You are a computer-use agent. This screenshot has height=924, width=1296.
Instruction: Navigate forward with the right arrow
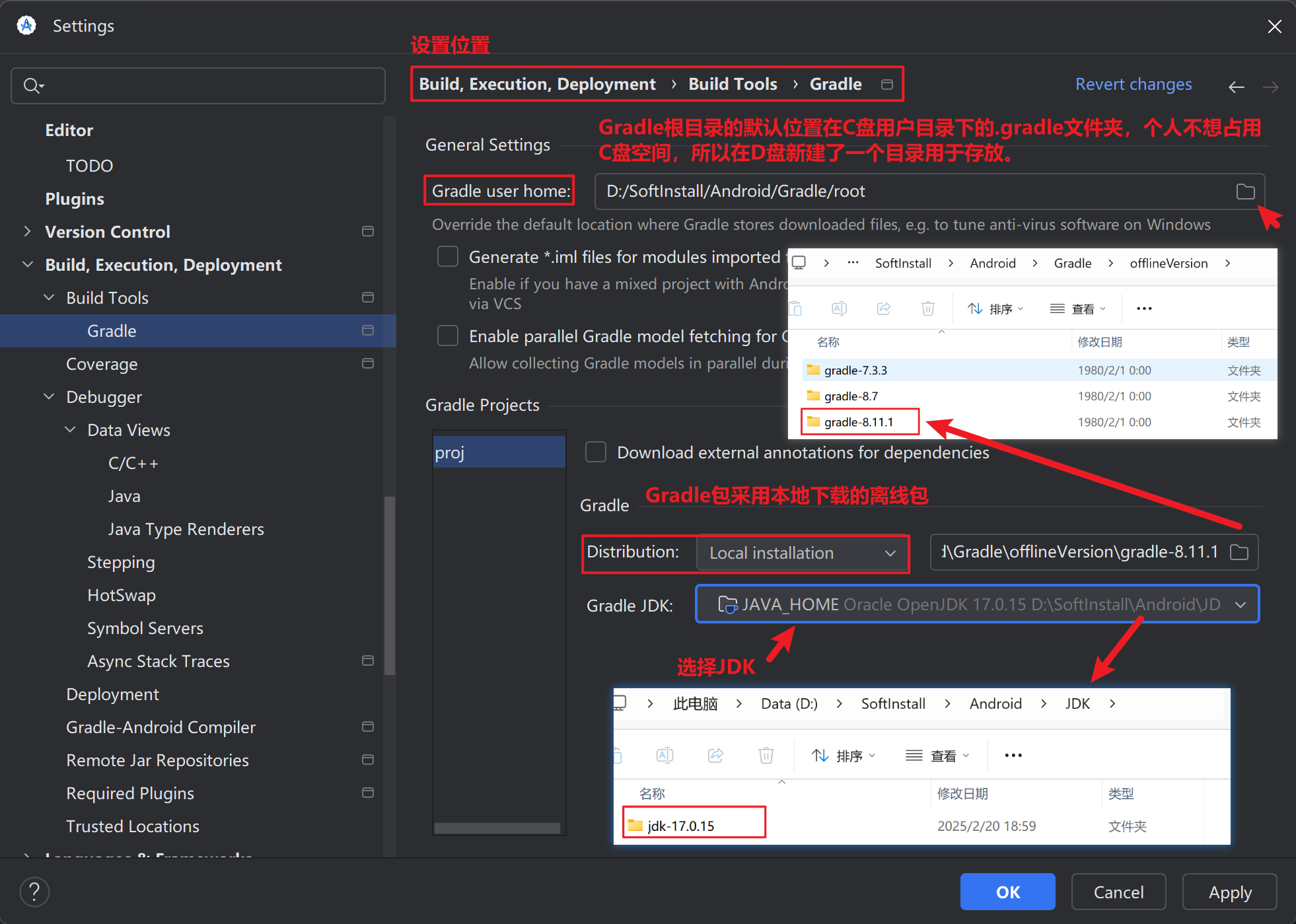(x=1270, y=87)
